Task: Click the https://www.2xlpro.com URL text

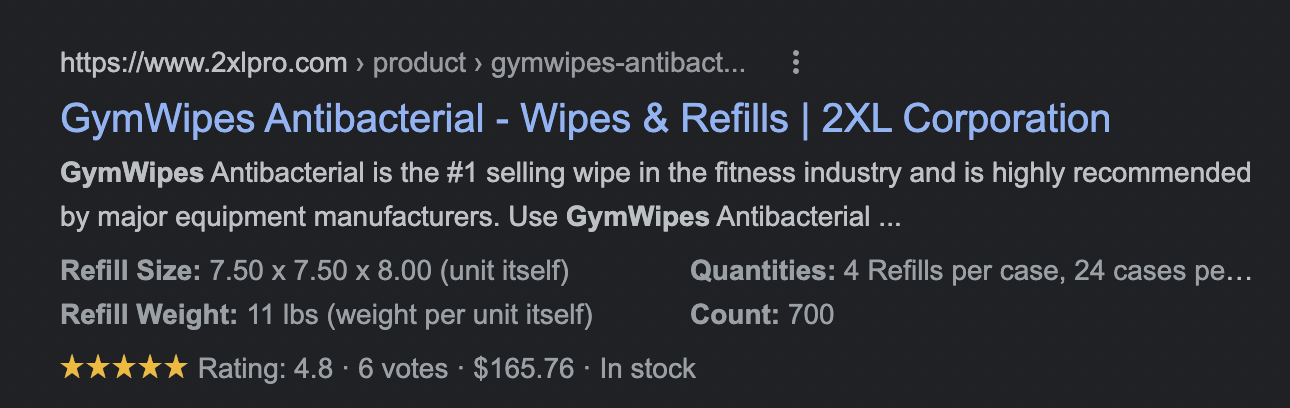Action: pos(204,64)
